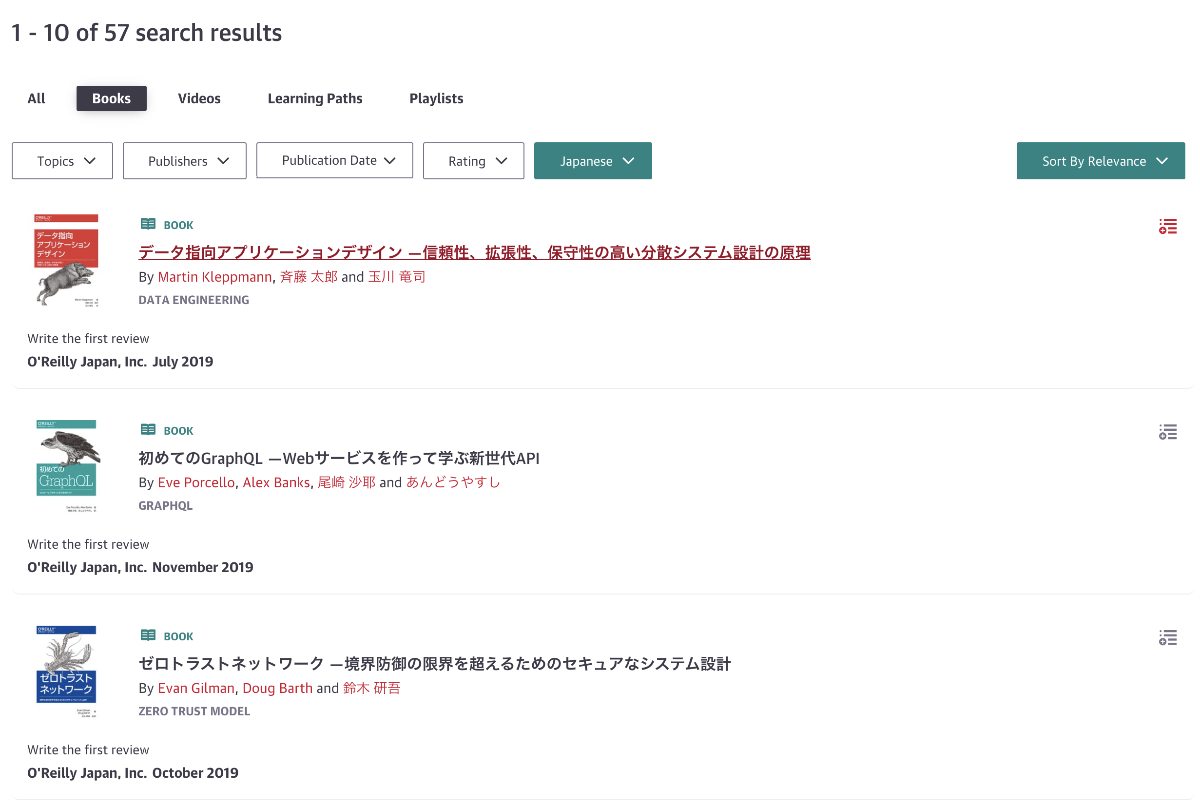Click the blue ゼロトラスト book cover thumbnail
Viewport: 1200px width, 806px height.
click(x=66, y=671)
